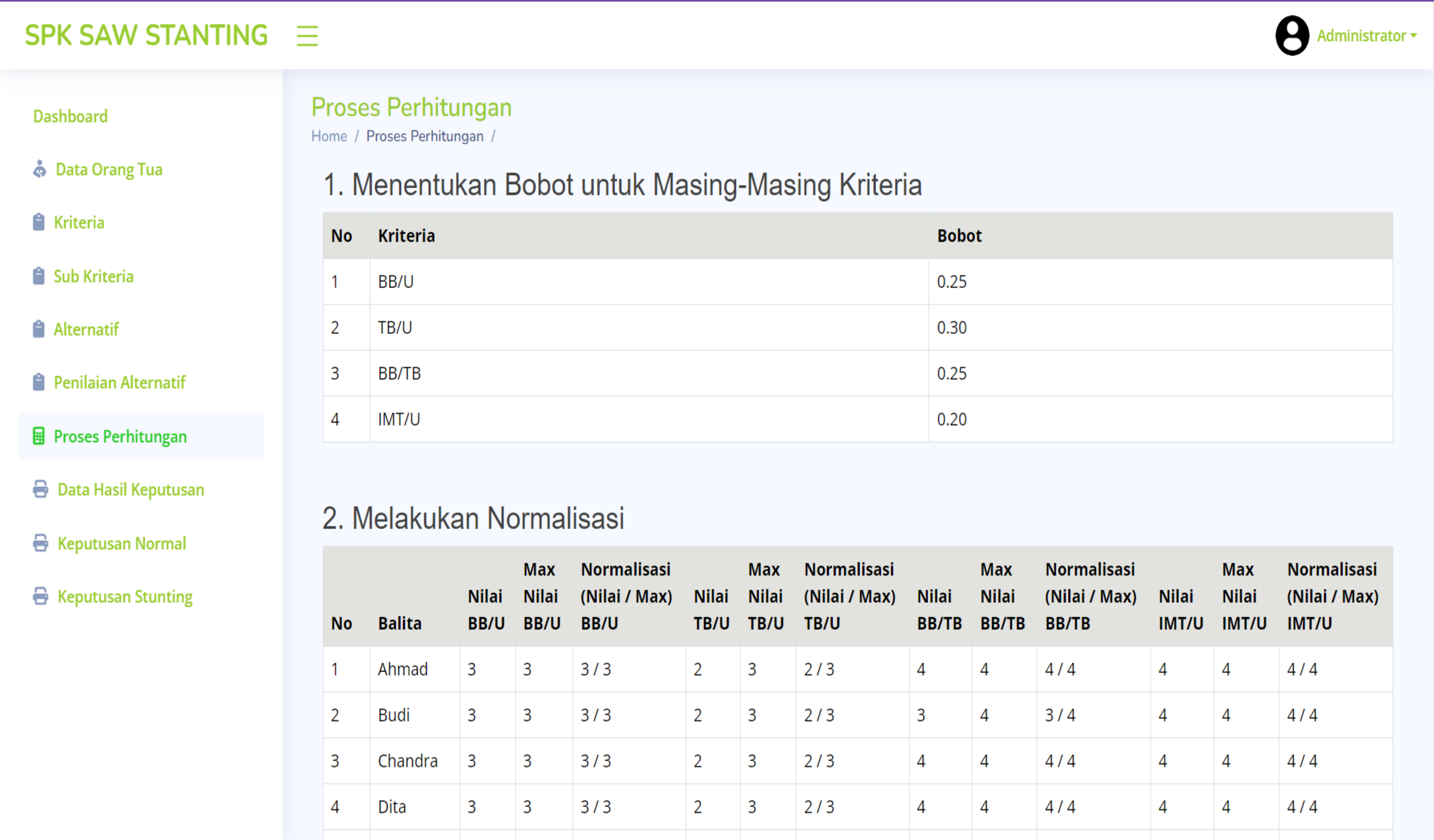This screenshot has height=840, width=1434.
Task: Click the Data Hasil Keputusan printer icon
Action: pyautogui.click(x=40, y=490)
